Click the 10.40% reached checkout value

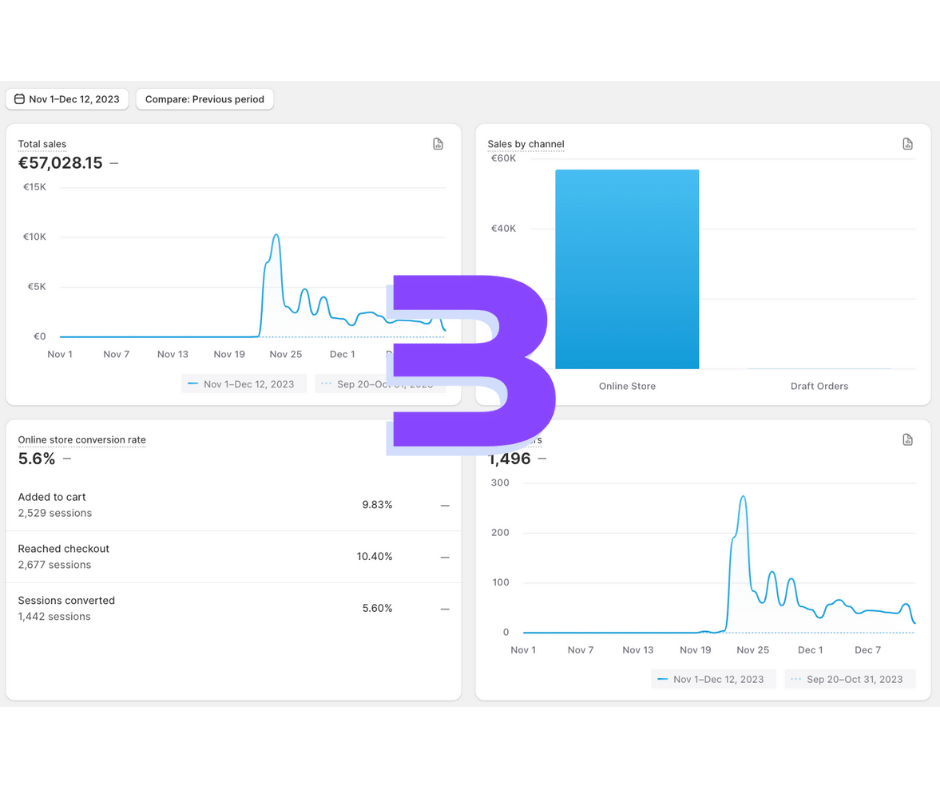click(x=375, y=557)
